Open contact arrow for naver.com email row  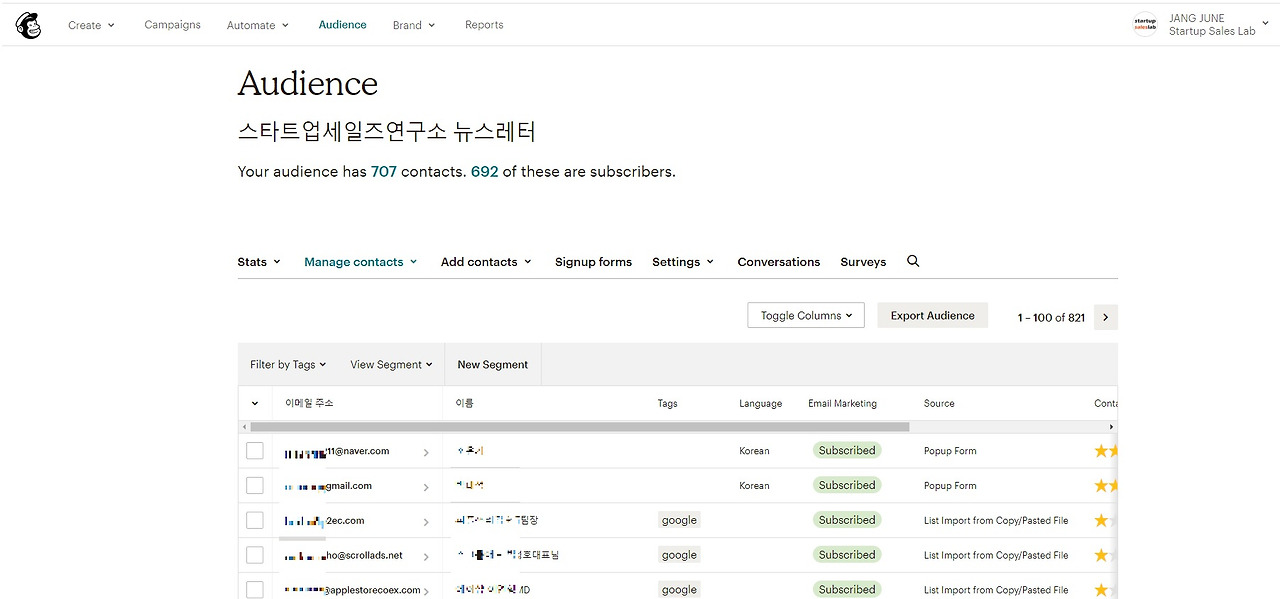point(426,452)
